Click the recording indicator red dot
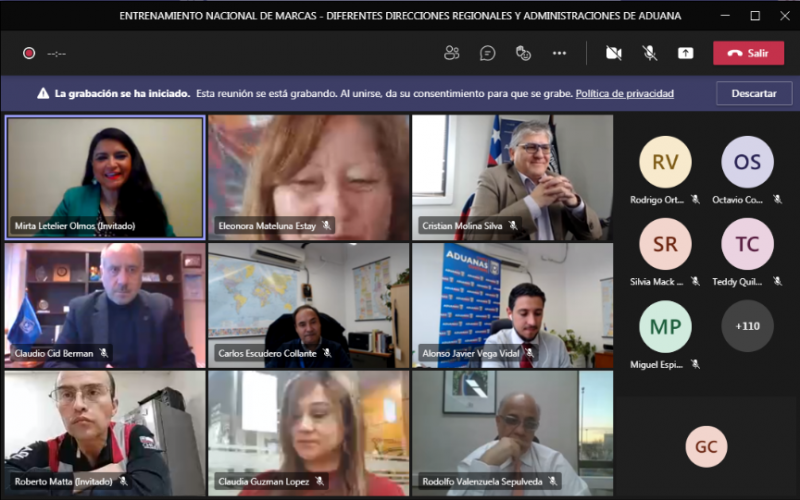 (29, 53)
